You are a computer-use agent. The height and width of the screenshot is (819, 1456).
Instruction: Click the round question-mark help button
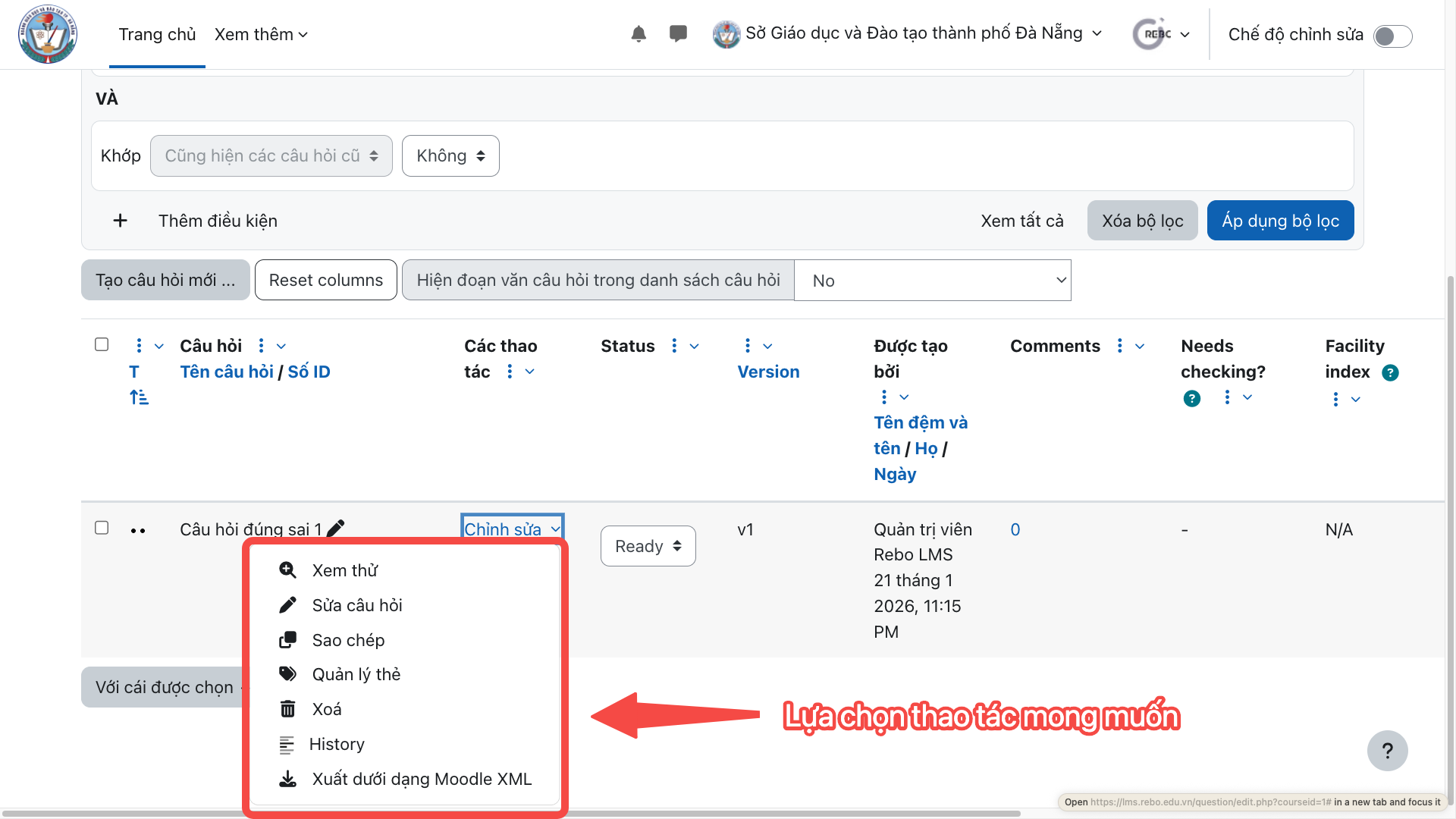pos(1387,751)
